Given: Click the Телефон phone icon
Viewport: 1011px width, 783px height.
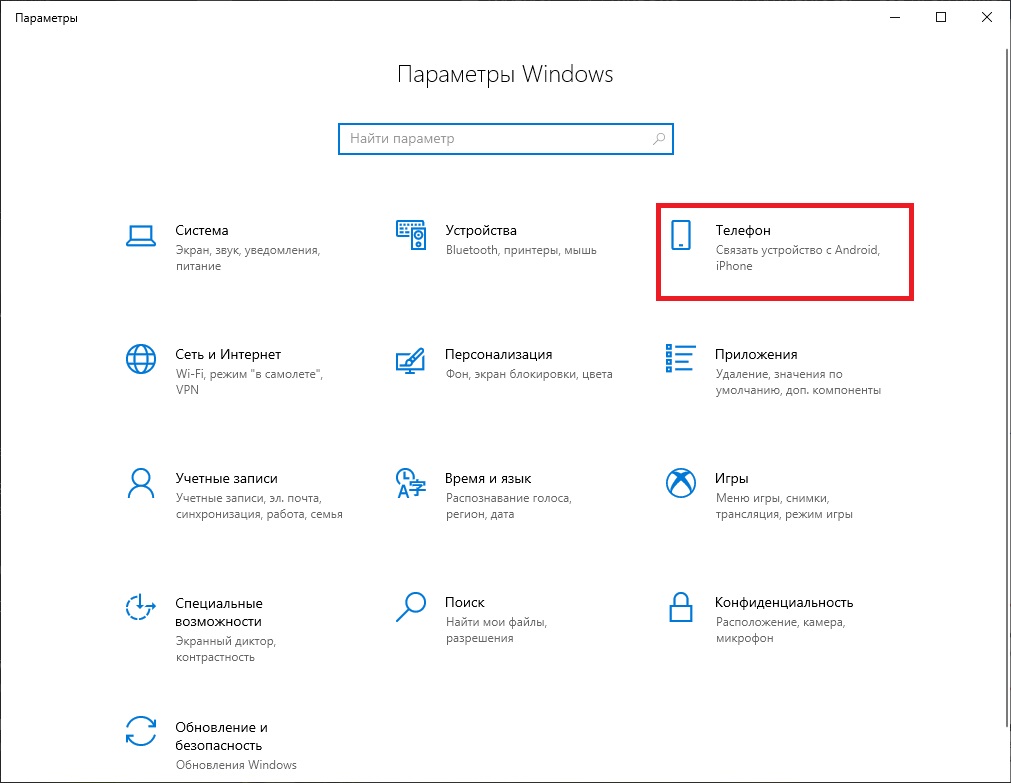Looking at the screenshot, I should 681,235.
